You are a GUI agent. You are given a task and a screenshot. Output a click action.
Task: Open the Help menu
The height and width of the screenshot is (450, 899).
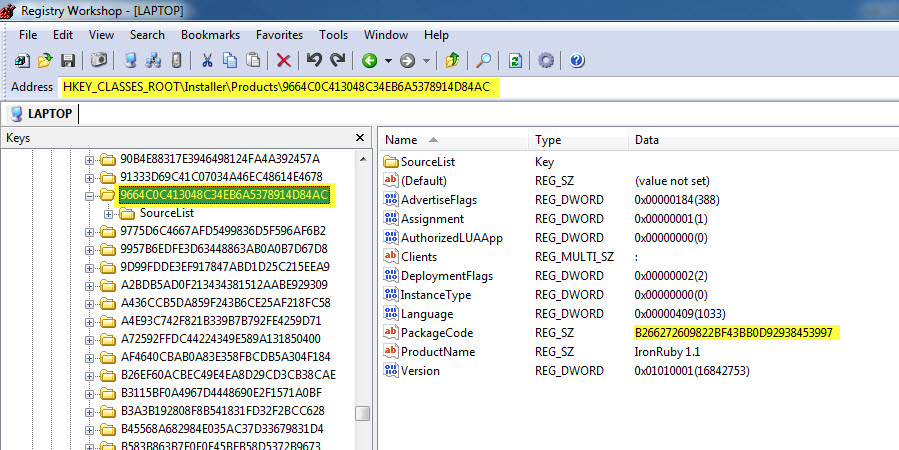pyautogui.click(x=436, y=35)
